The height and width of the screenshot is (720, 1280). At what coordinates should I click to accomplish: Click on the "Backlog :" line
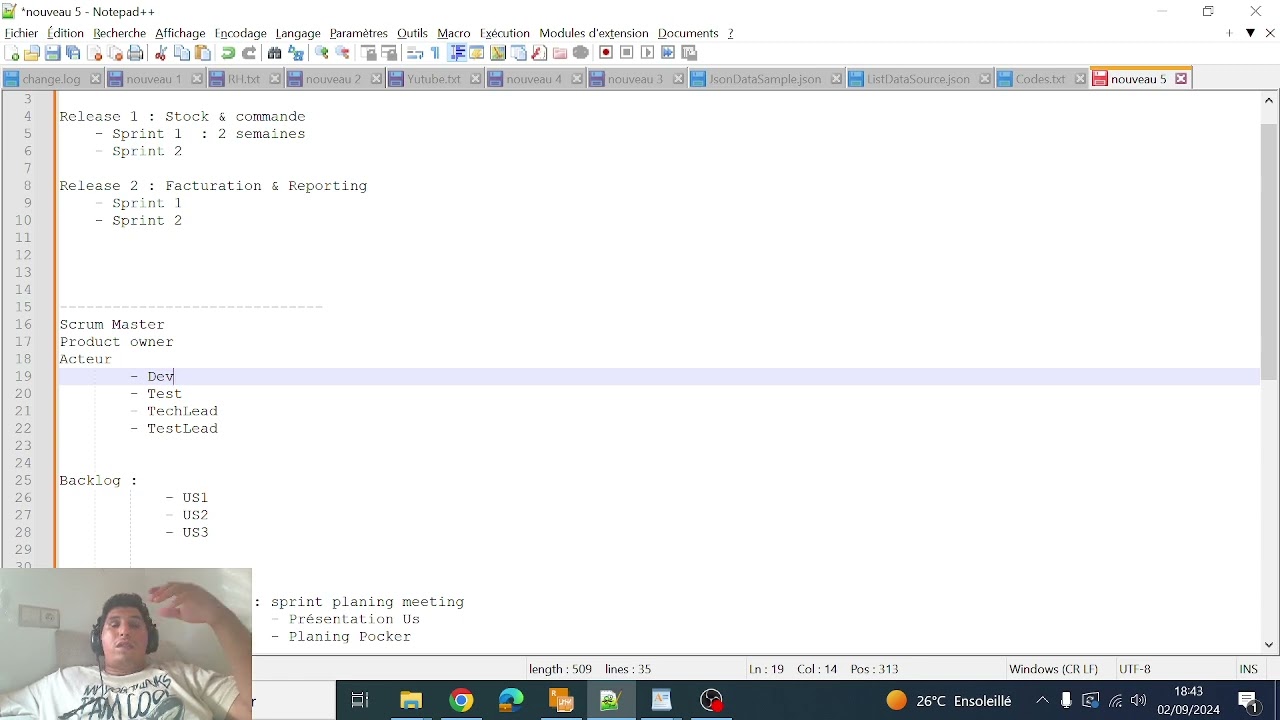98,480
